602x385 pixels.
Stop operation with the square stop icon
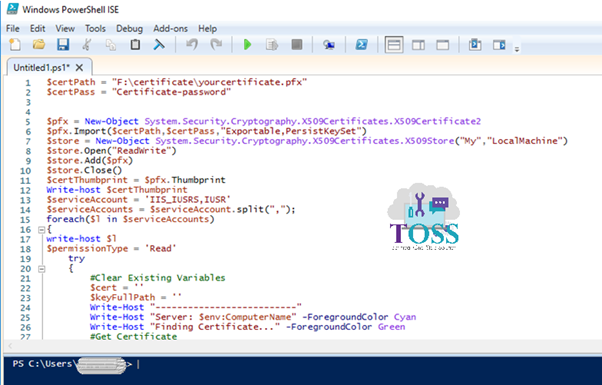coord(297,45)
